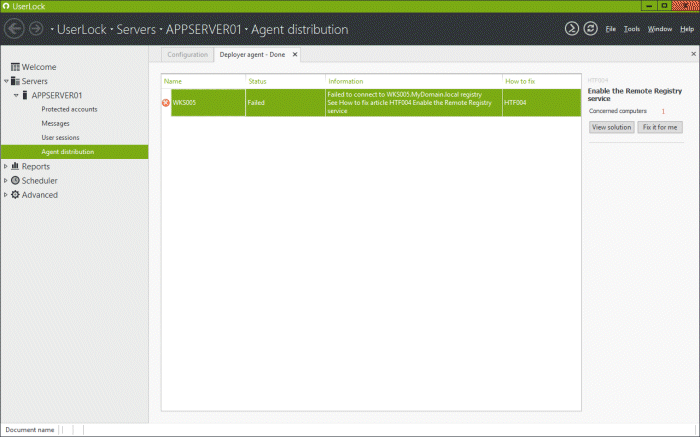Sort by the Name column header
Screen dimensions: 700x437
coord(203,81)
